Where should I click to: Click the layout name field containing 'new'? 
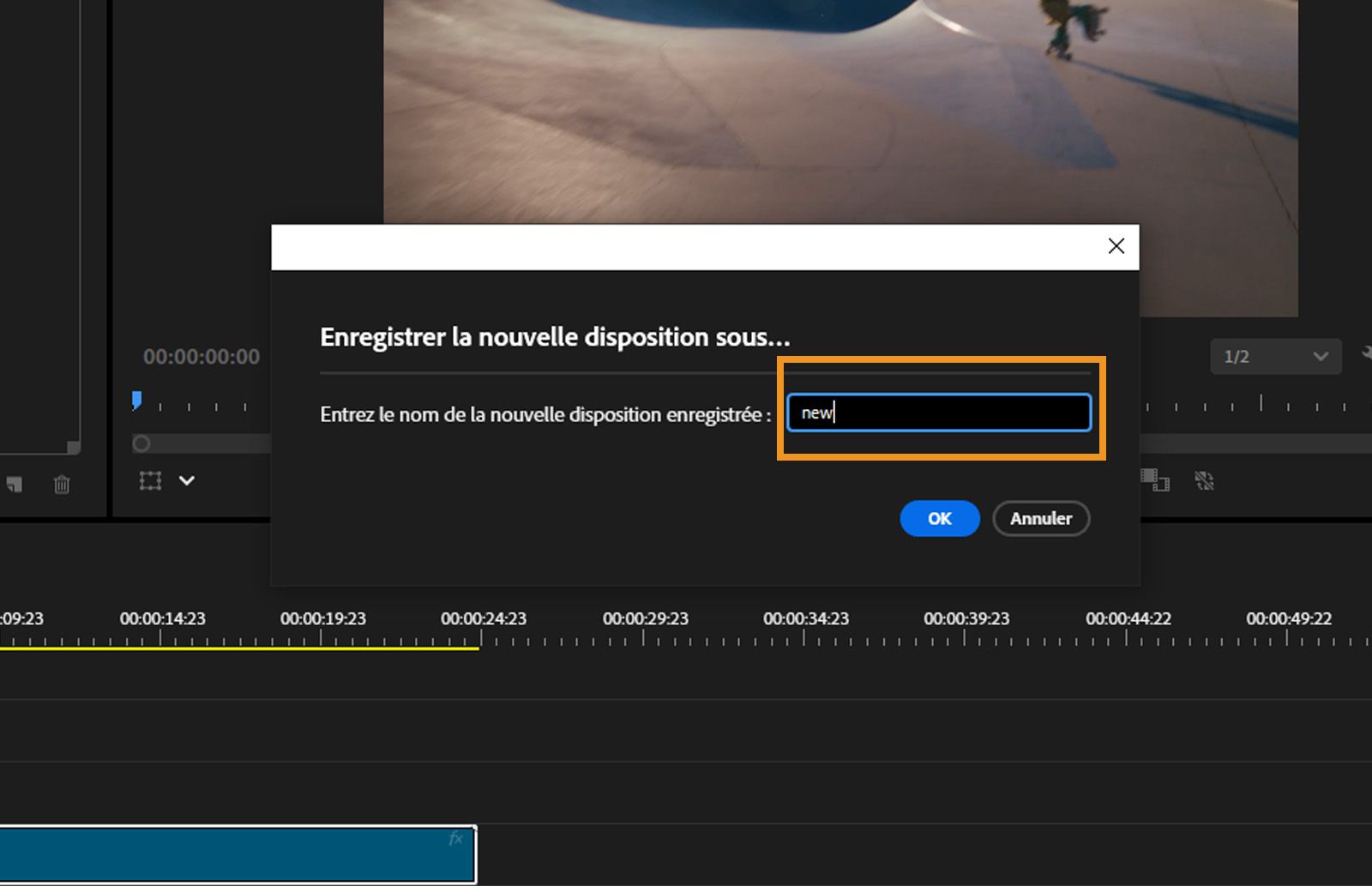click(937, 412)
